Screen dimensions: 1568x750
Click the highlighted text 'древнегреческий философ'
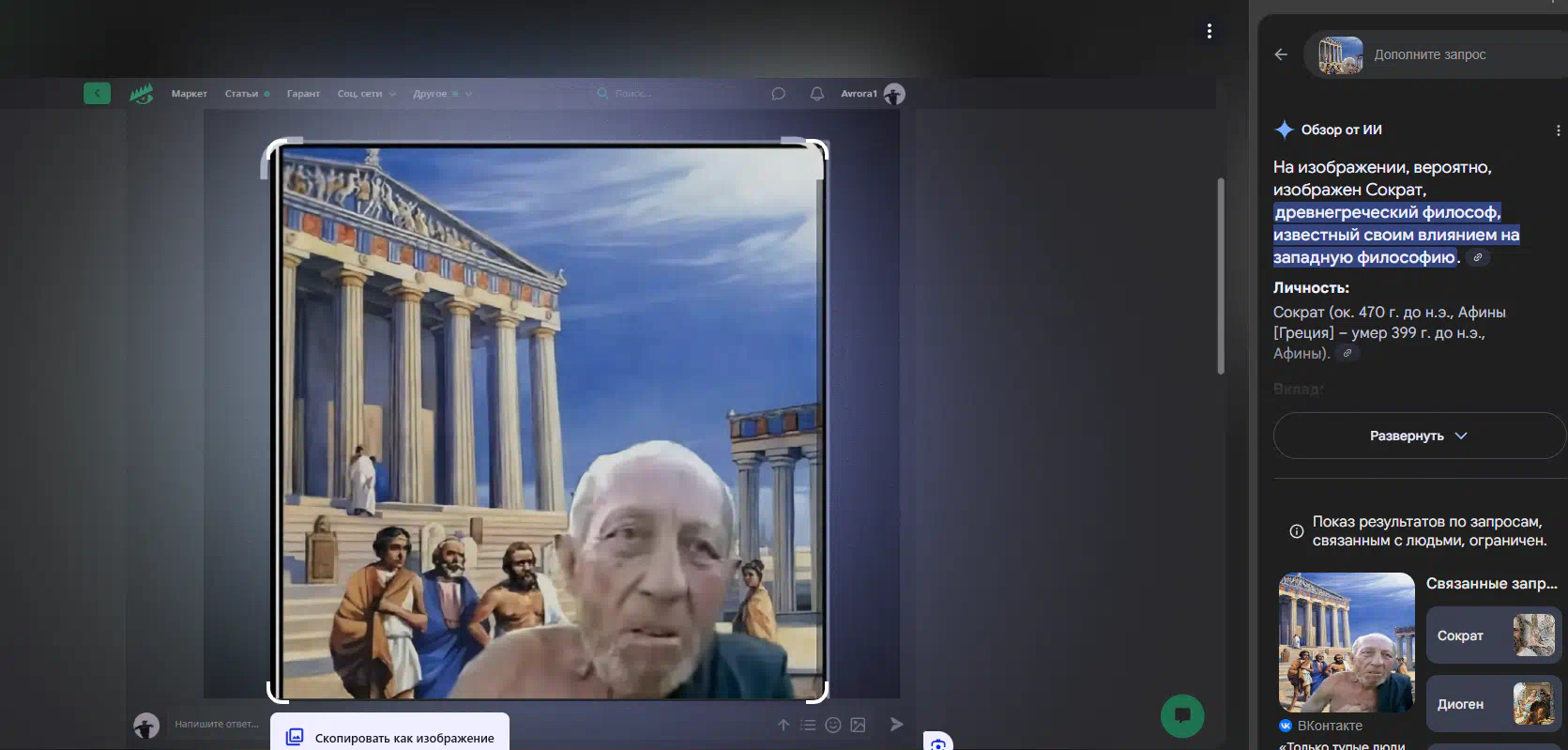[1388, 212]
